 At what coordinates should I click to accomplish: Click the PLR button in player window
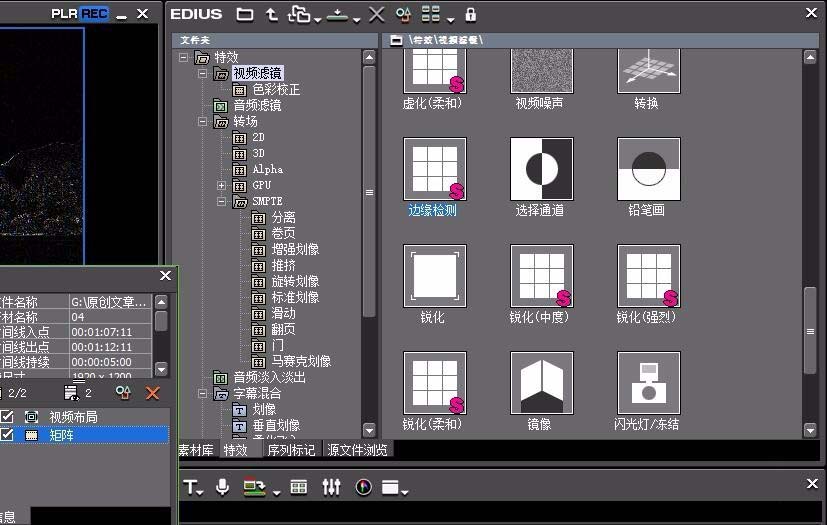click(64, 14)
